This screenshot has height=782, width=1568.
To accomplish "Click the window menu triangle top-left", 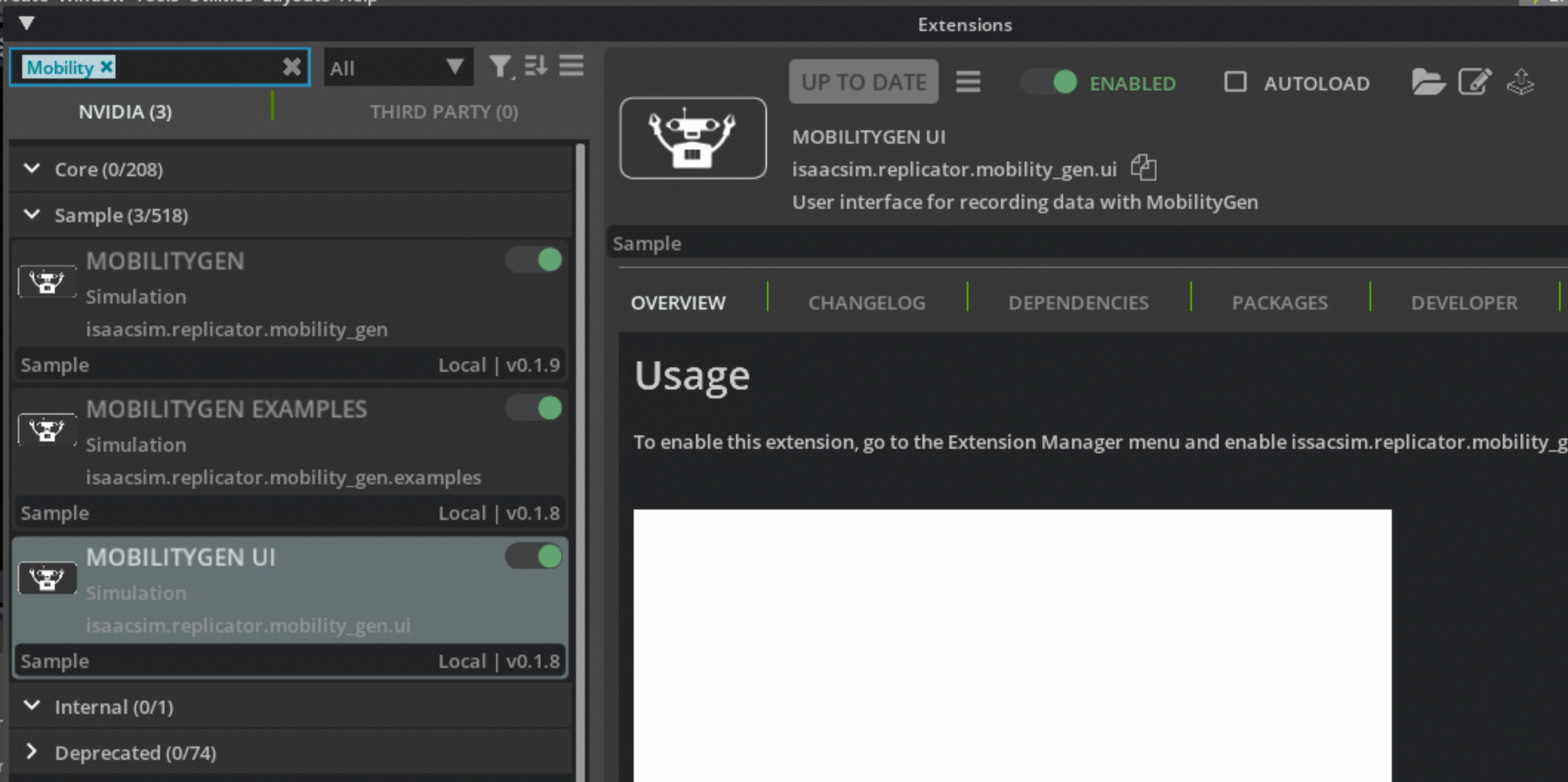I will [x=27, y=23].
